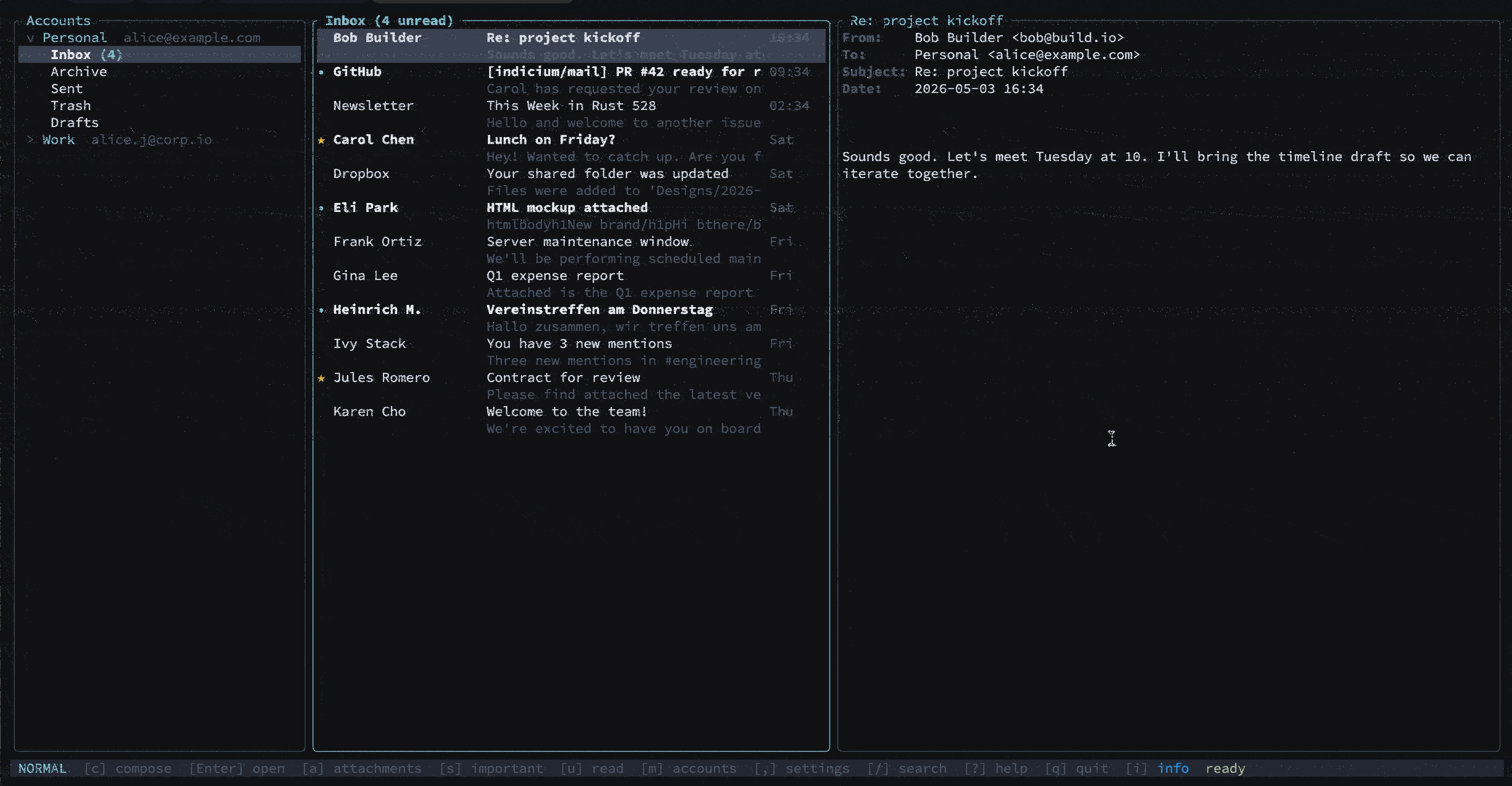Click the 02:34 timestamp on Newsletter email
This screenshot has height=786, width=1512.
pyautogui.click(x=790, y=106)
